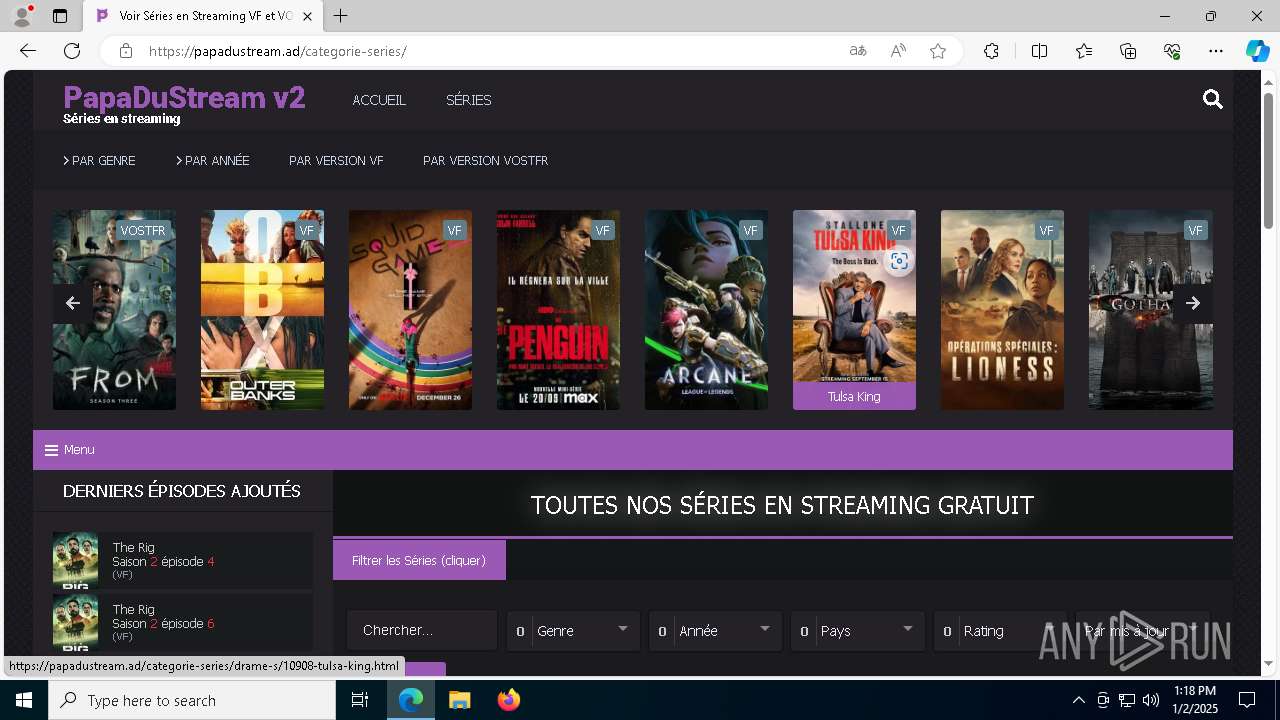Advance carousel with right arrow
Screen dimensions: 1280x720
[x=1193, y=303]
